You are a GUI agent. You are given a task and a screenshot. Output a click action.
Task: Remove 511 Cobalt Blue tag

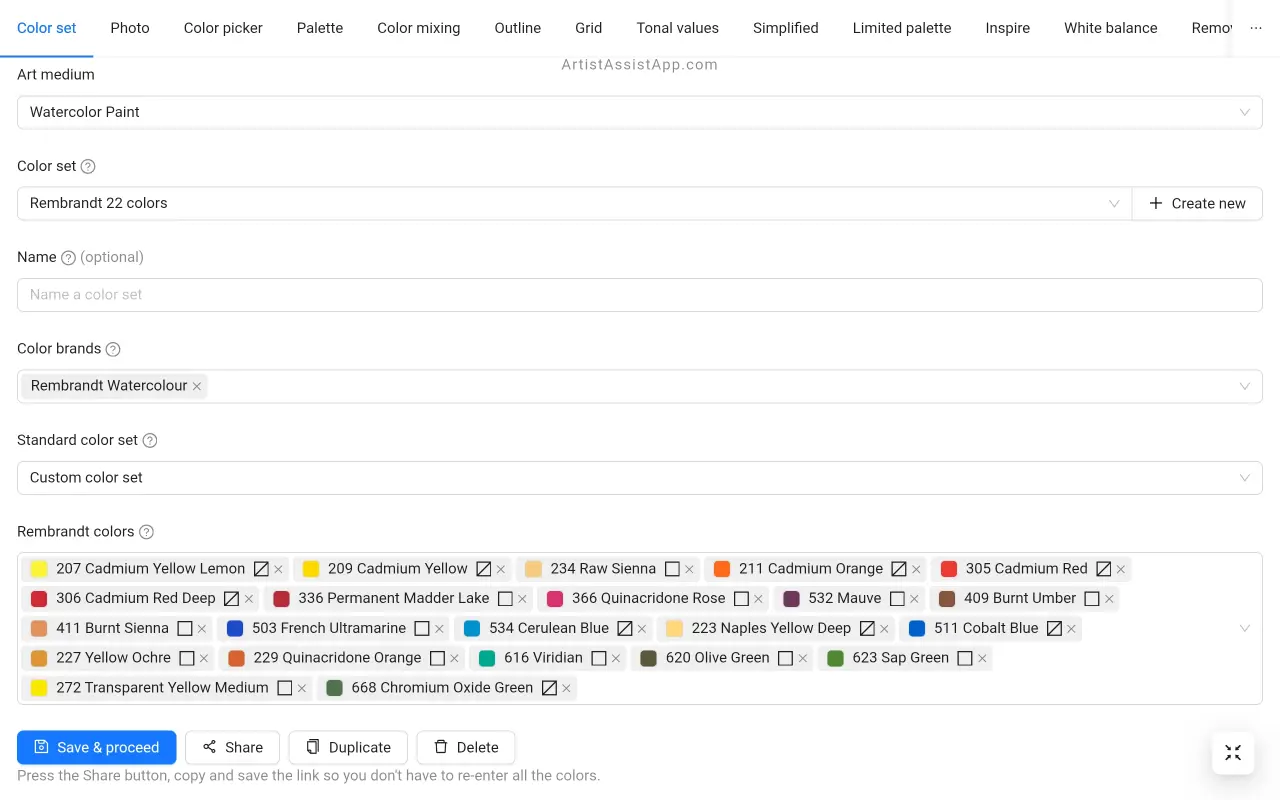pos(1071,629)
